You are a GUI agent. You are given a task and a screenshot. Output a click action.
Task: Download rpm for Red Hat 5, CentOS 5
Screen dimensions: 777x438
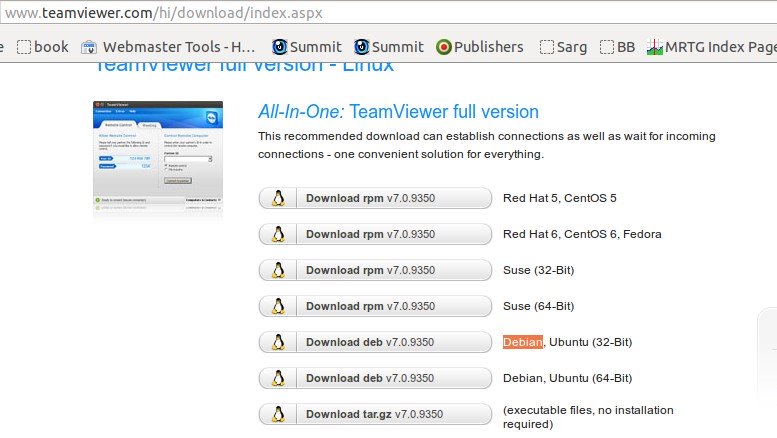375,198
